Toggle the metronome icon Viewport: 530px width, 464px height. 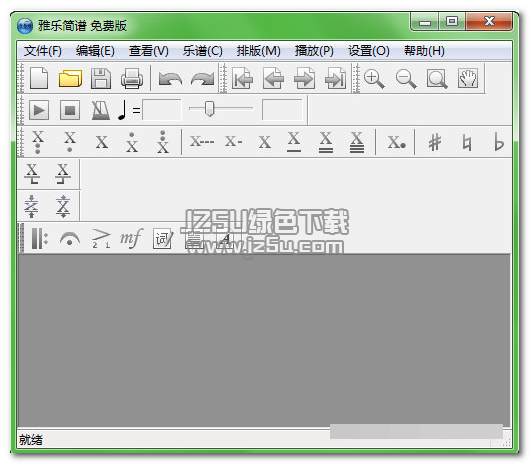(101, 110)
